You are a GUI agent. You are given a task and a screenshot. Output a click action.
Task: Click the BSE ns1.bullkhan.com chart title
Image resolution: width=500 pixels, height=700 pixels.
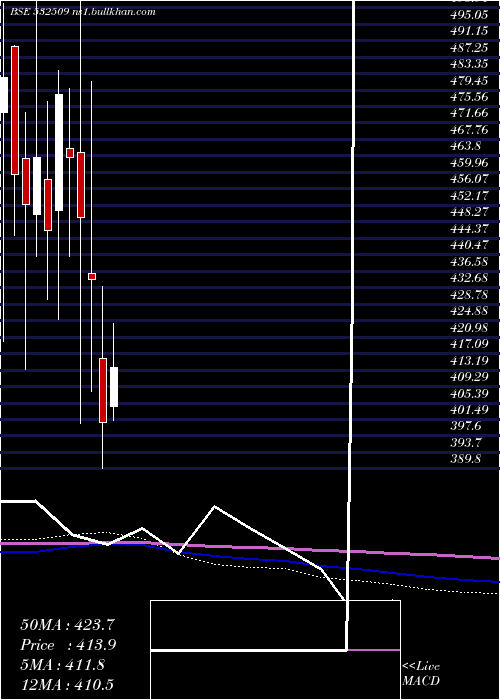pos(83,12)
